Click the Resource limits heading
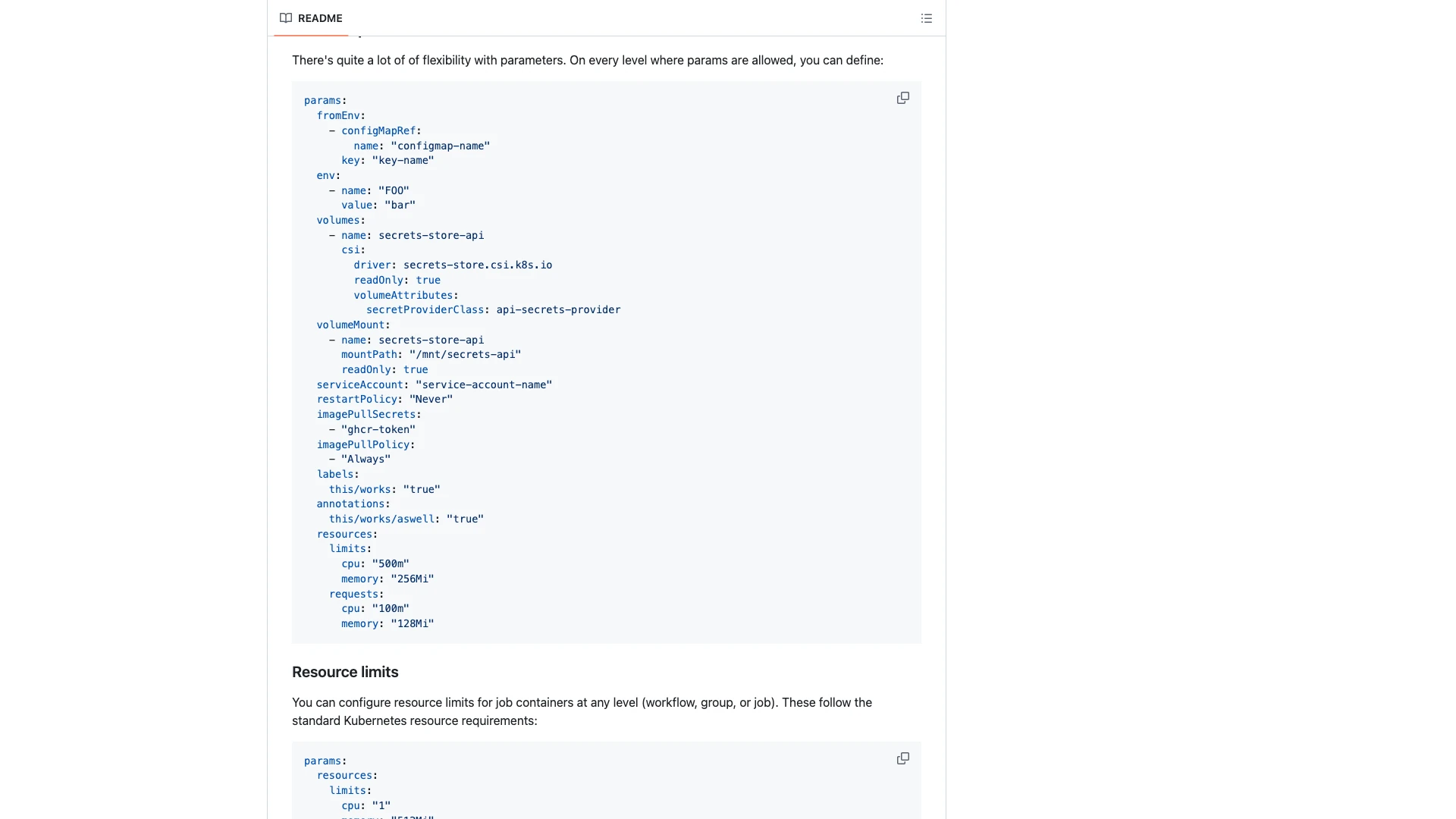 tap(345, 672)
